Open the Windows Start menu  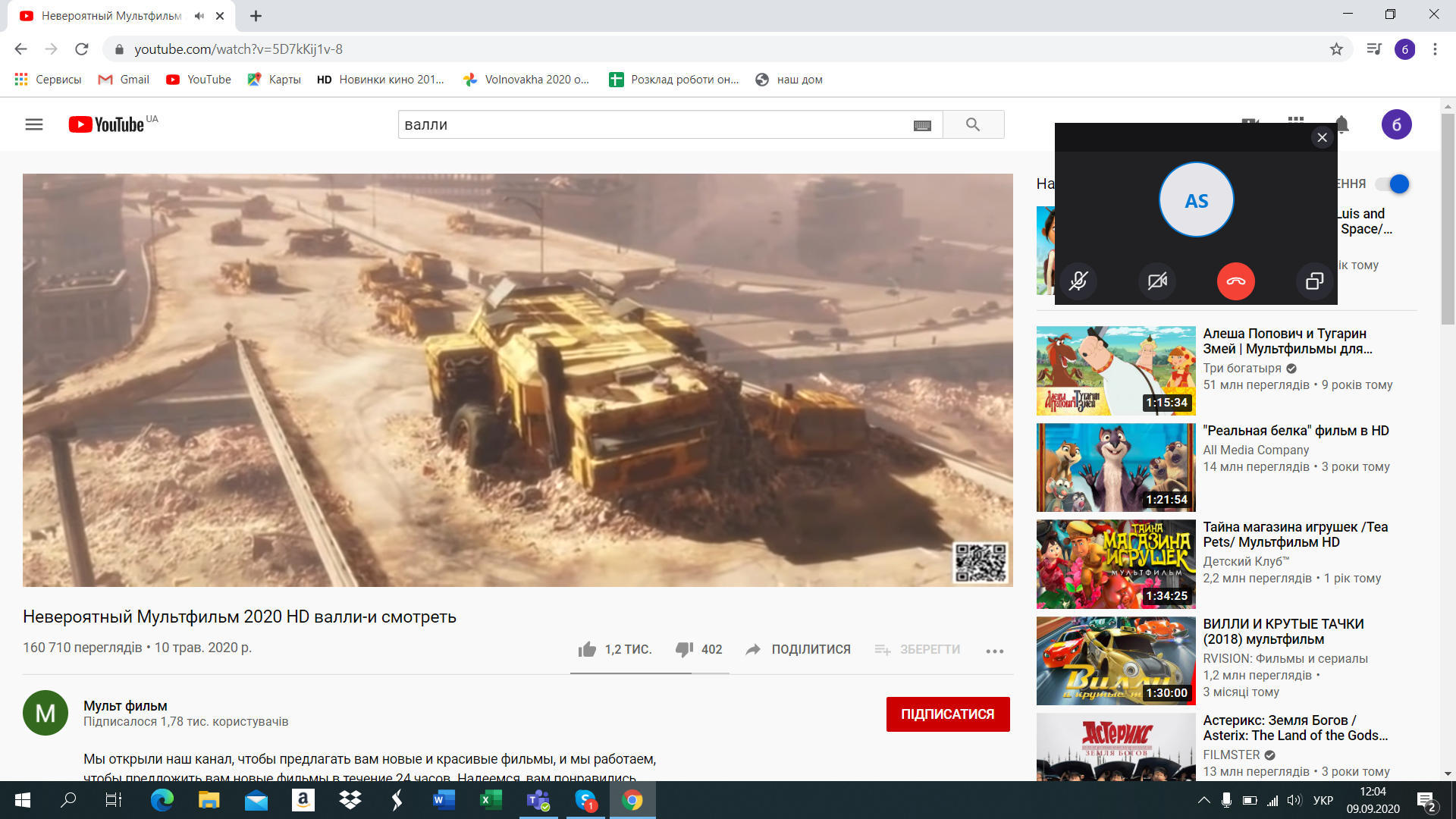(x=23, y=800)
